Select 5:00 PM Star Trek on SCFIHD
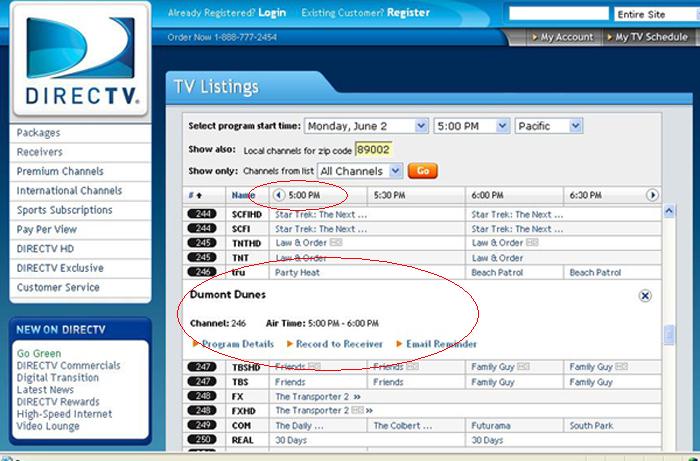The width and height of the screenshot is (700, 461). [x=321, y=214]
